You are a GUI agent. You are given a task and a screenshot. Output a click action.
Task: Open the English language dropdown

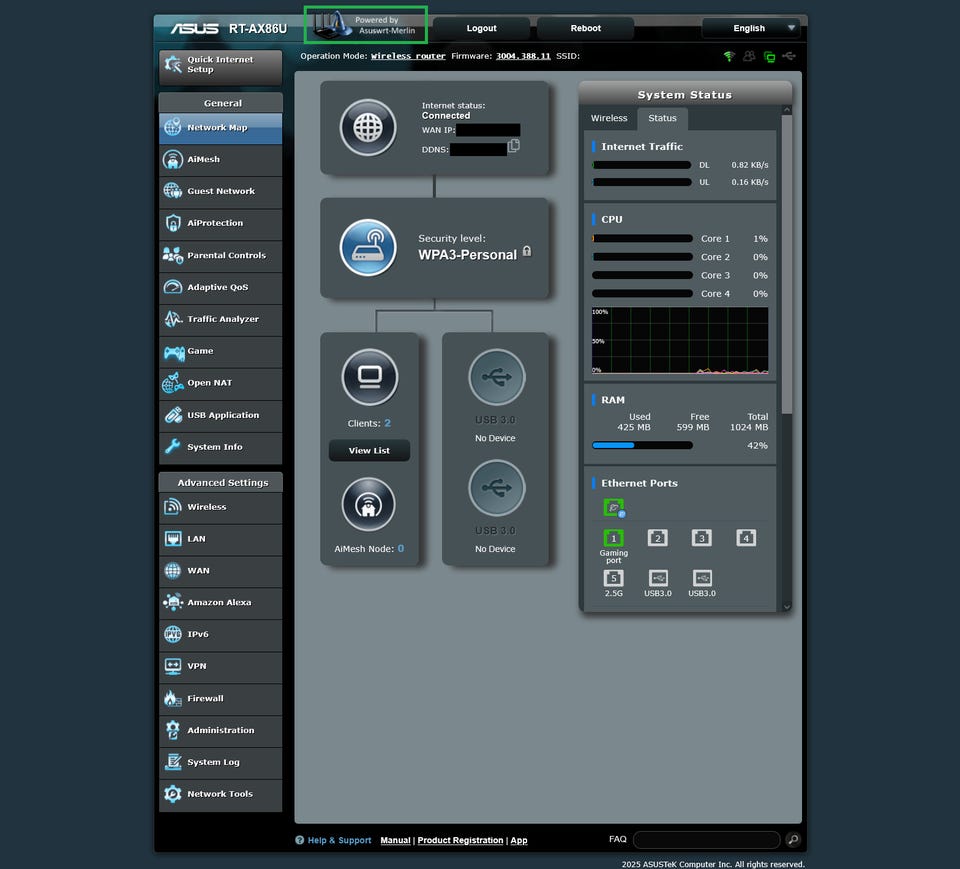[751, 28]
